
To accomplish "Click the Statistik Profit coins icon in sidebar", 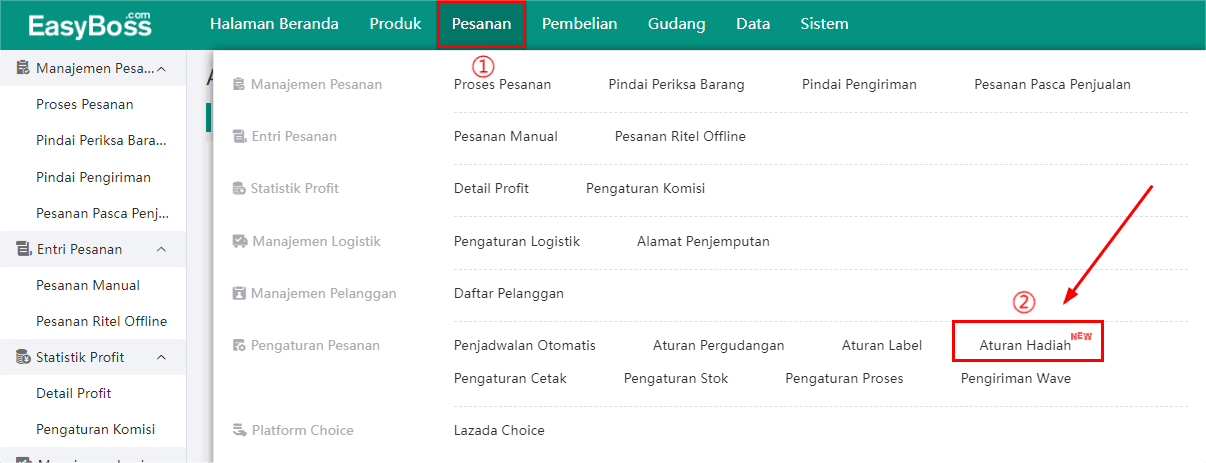I will click(x=23, y=357).
